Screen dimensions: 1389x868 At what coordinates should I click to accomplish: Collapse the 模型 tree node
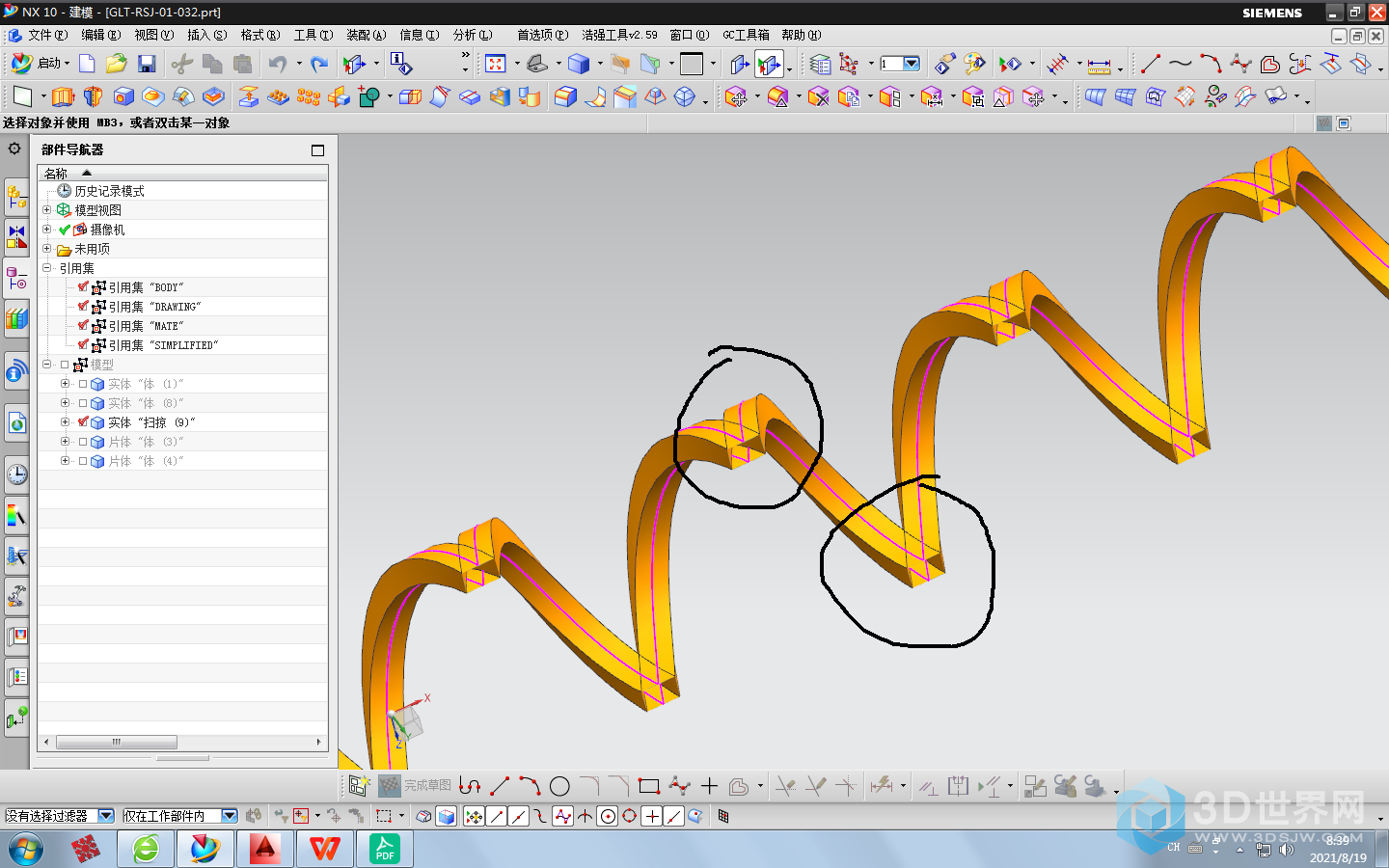pyautogui.click(x=46, y=364)
